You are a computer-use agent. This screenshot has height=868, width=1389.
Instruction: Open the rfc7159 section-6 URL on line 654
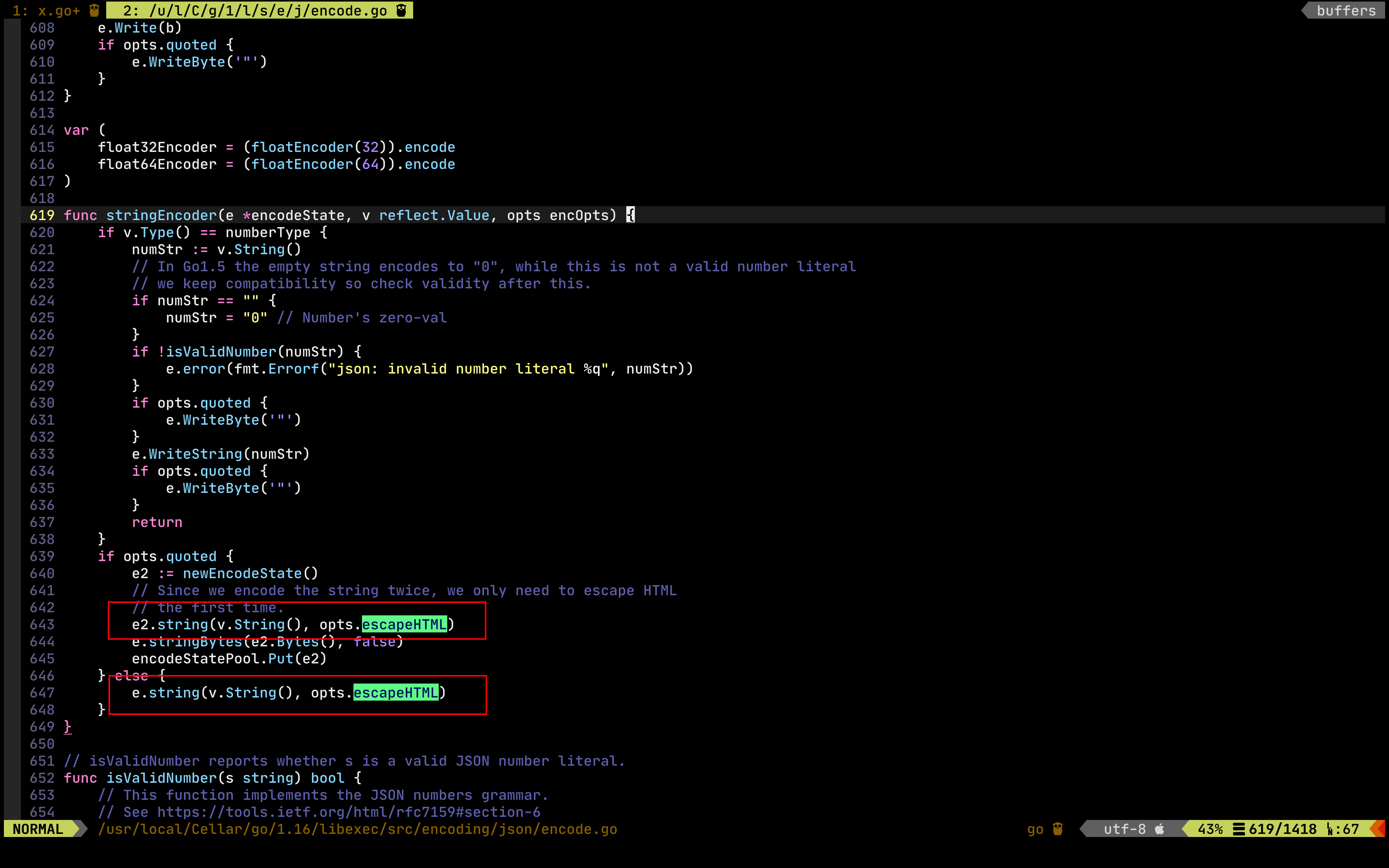[349, 812]
